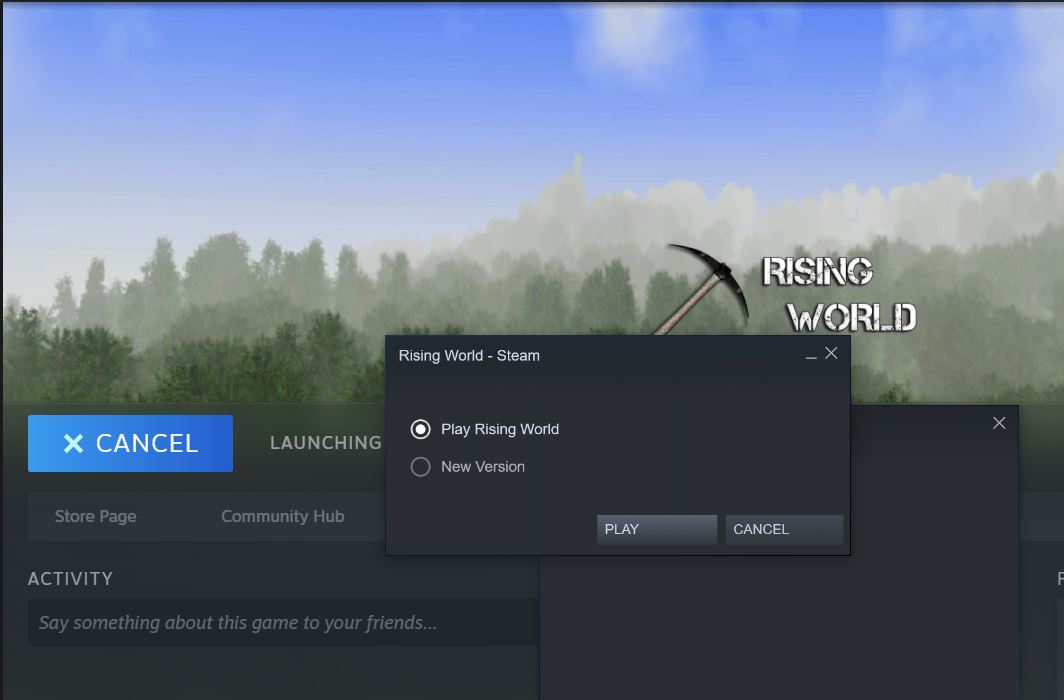Close the Rising World - Steam dialog
Image resolution: width=1064 pixels, height=700 pixels.
pyautogui.click(x=831, y=353)
